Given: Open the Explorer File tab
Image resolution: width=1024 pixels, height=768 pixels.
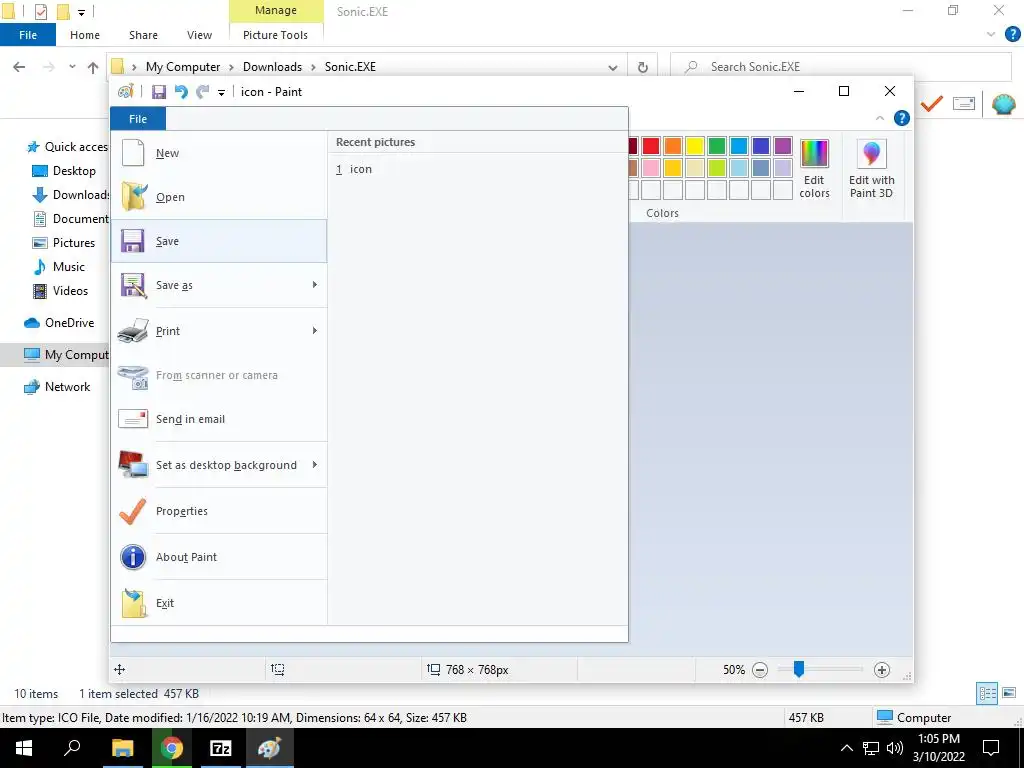Looking at the screenshot, I should pos(28,35).
